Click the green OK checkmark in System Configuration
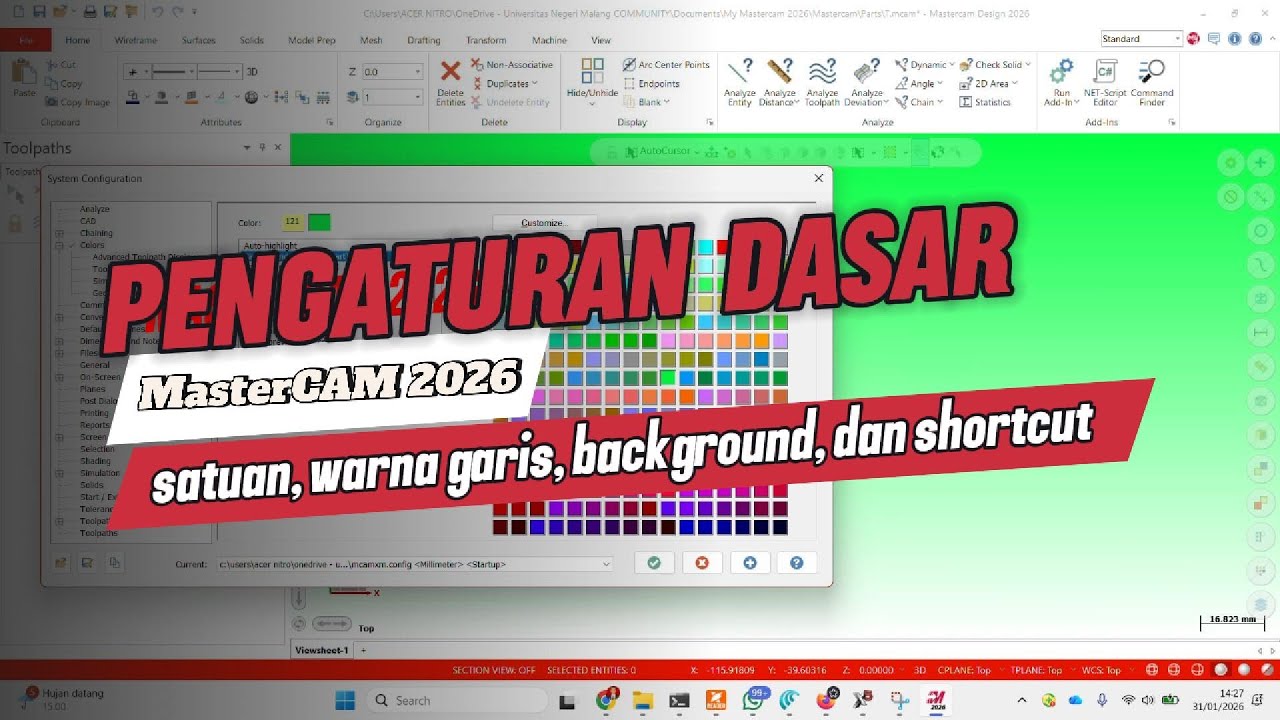1280x720 pixels. click(x=654, y=563)
